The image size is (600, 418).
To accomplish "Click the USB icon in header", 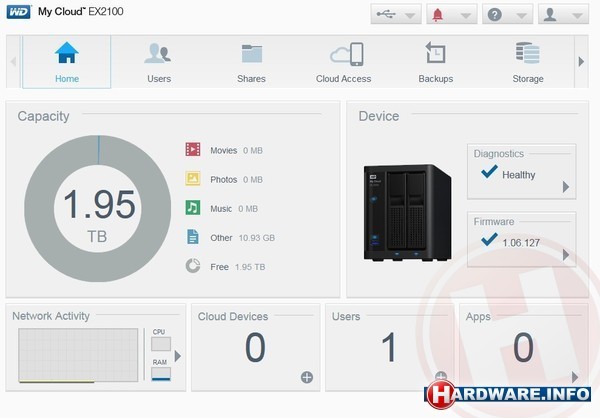I will pyautogui.click(x=386, y=15).
